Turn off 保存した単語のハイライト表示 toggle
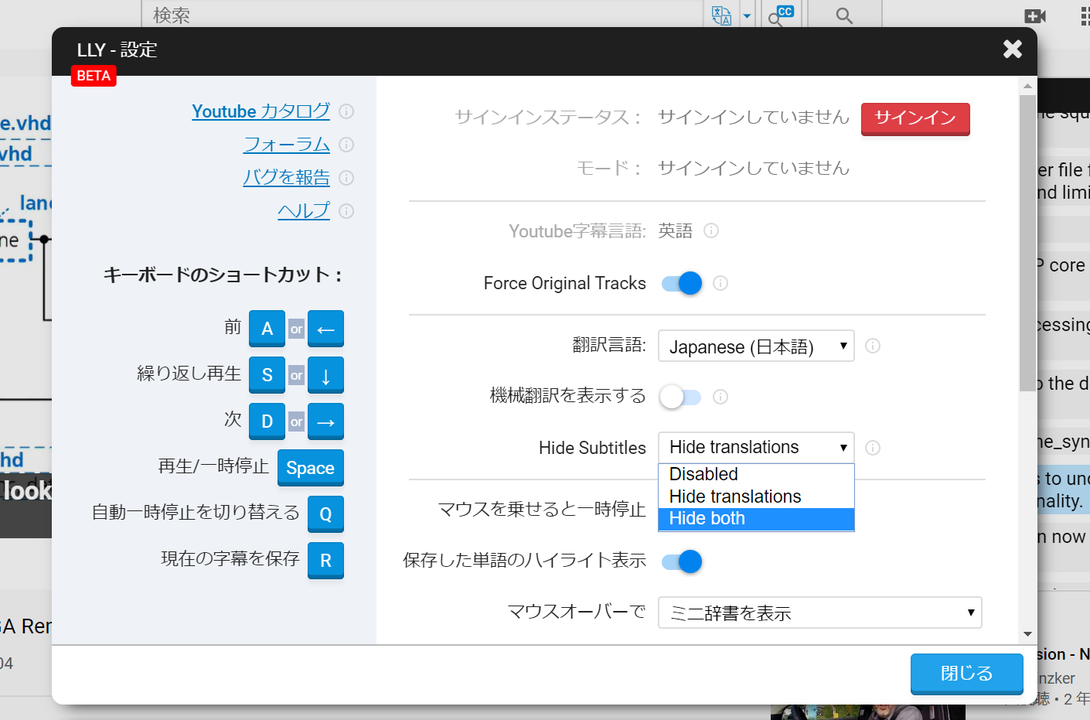Screen dimensions: 1090x720 click(x=681, y=562)
